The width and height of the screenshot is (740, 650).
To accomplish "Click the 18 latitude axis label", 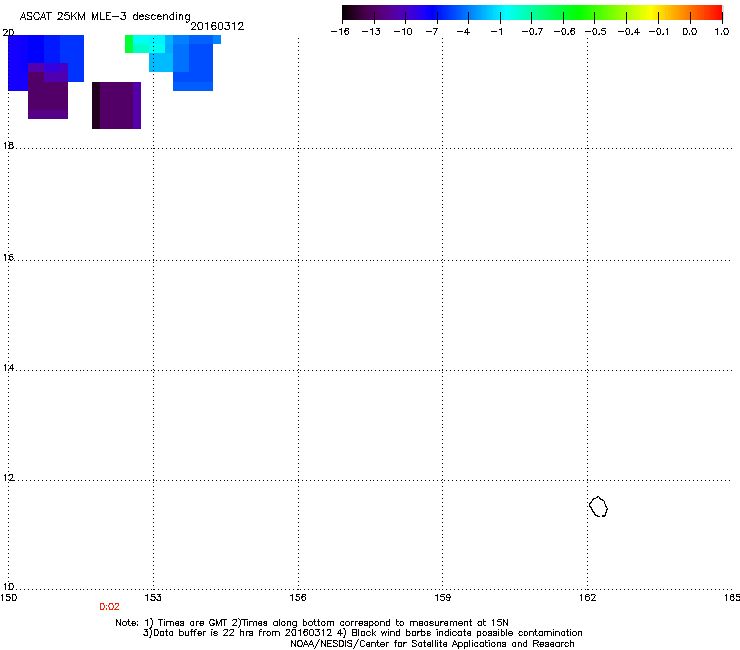I will pyautogui.click(x=8, y=145).
